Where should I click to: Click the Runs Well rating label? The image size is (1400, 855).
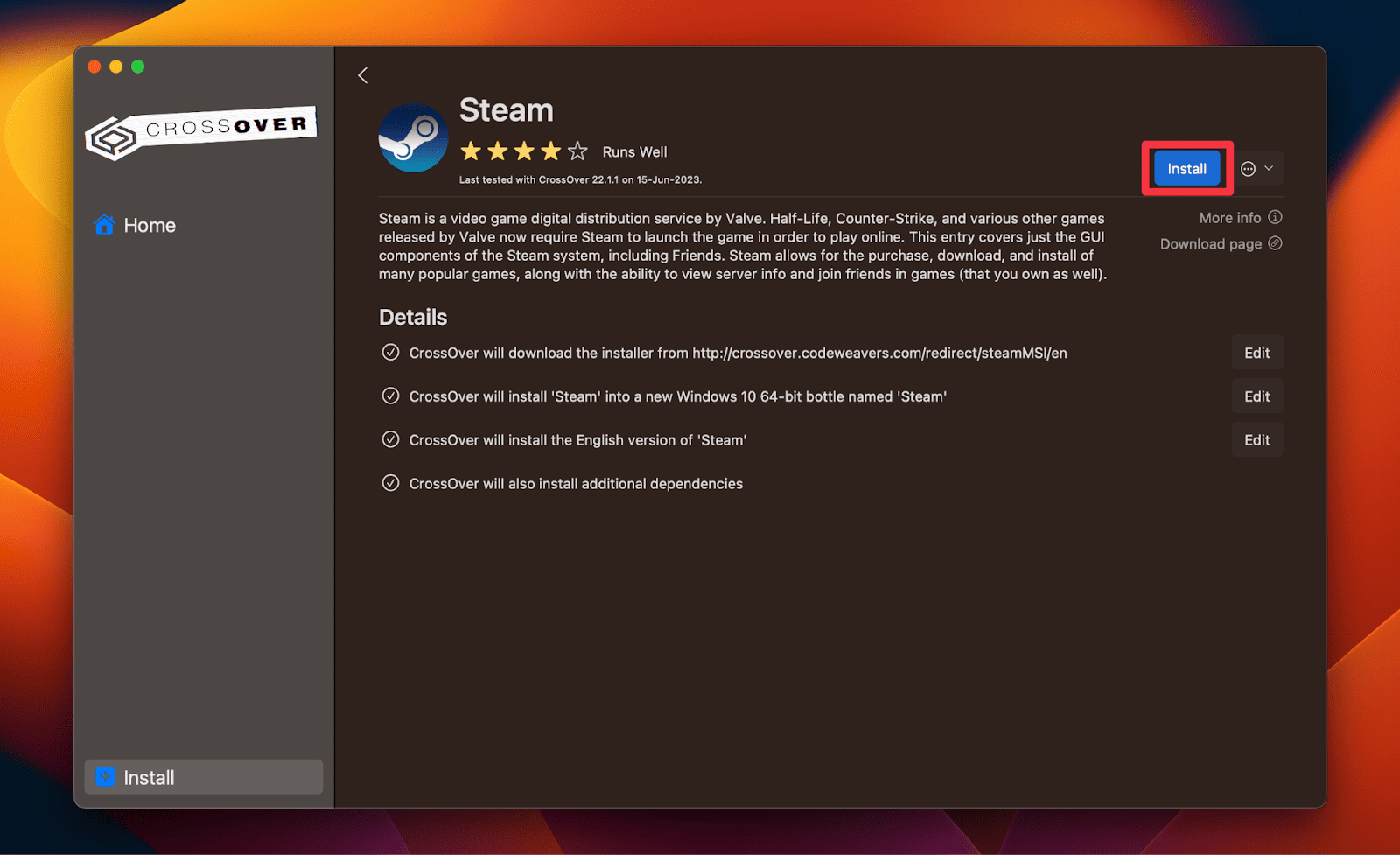[x=634, y=152]
